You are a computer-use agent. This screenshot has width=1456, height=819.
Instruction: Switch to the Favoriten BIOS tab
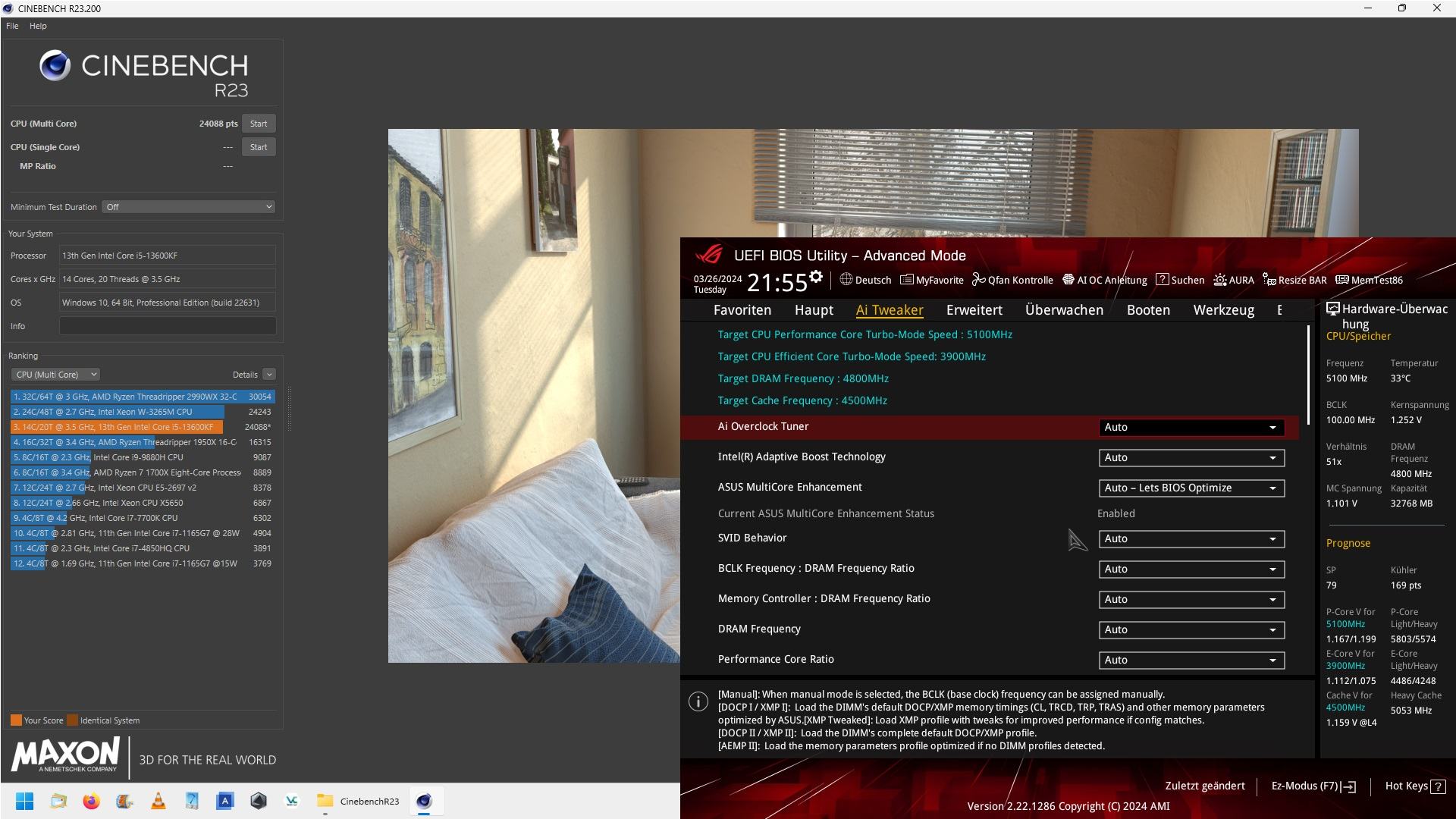pos(742,310)
